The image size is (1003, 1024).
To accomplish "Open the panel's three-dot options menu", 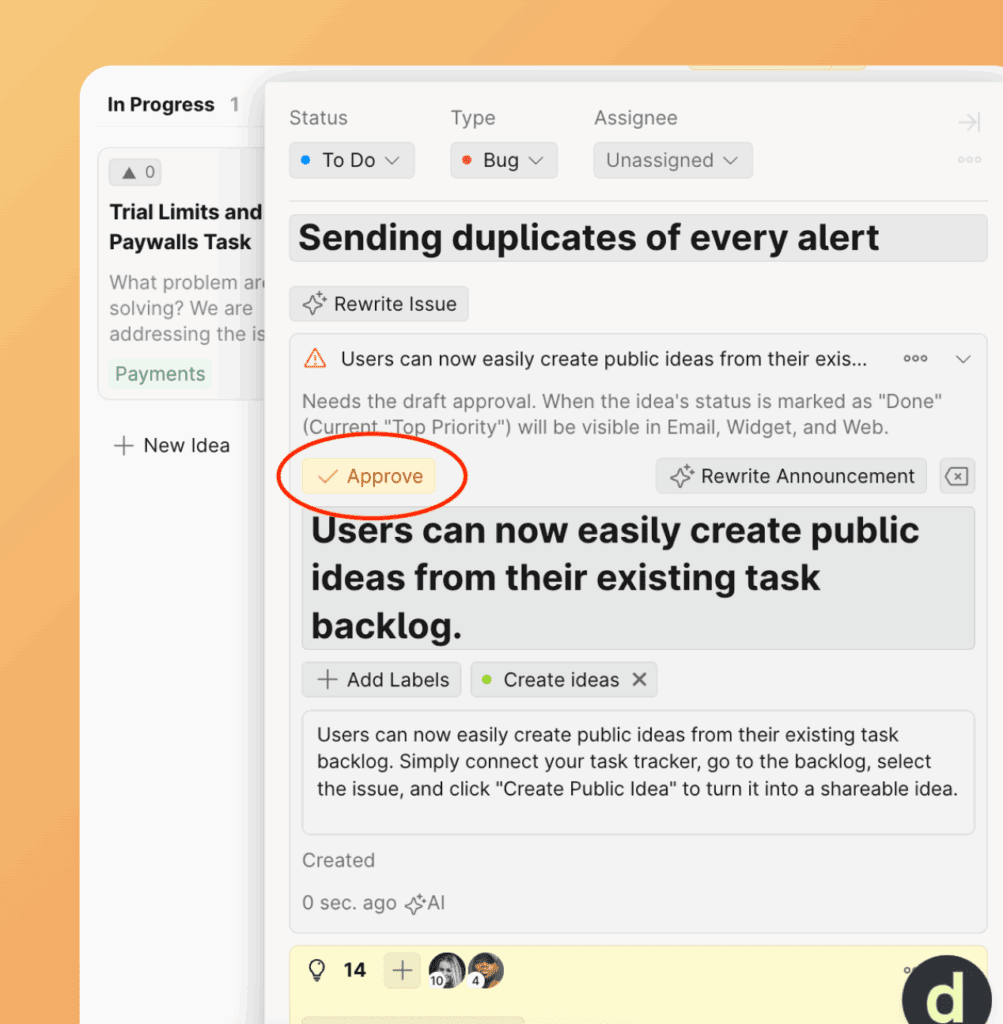I will (x=968, y=160).
